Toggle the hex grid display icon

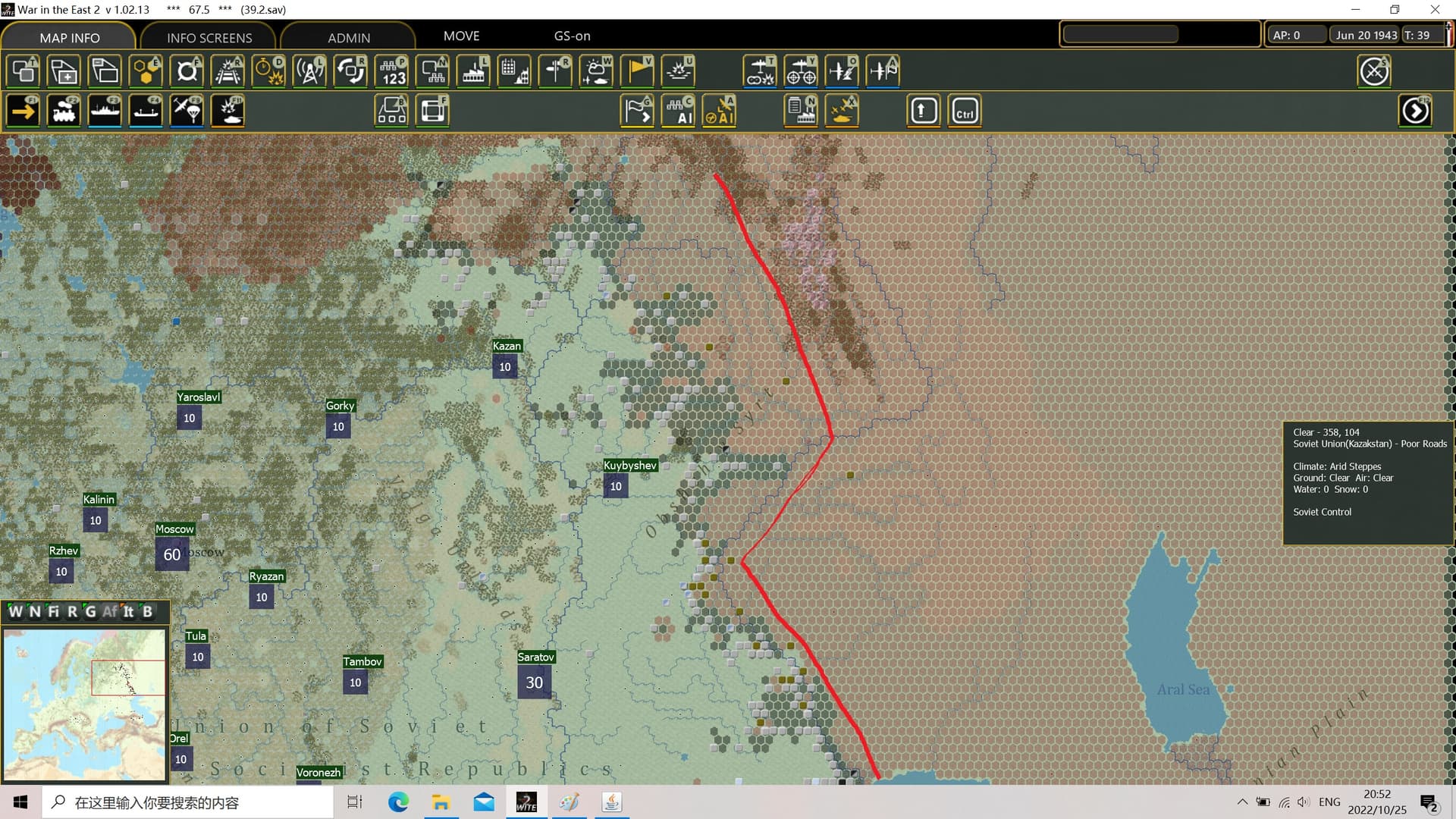146,71
